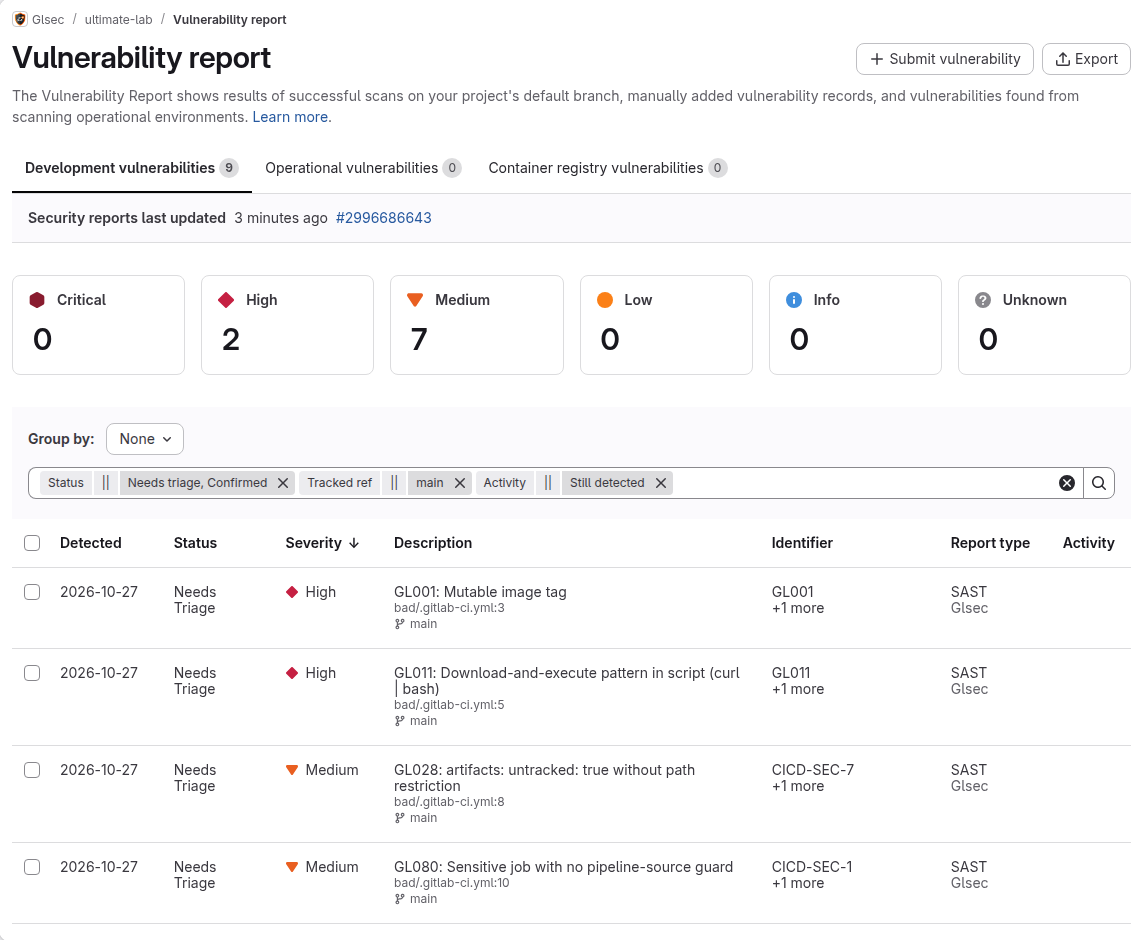
Task: Switch to Development vulnerabilities tab
Action: tap(132, 168)
